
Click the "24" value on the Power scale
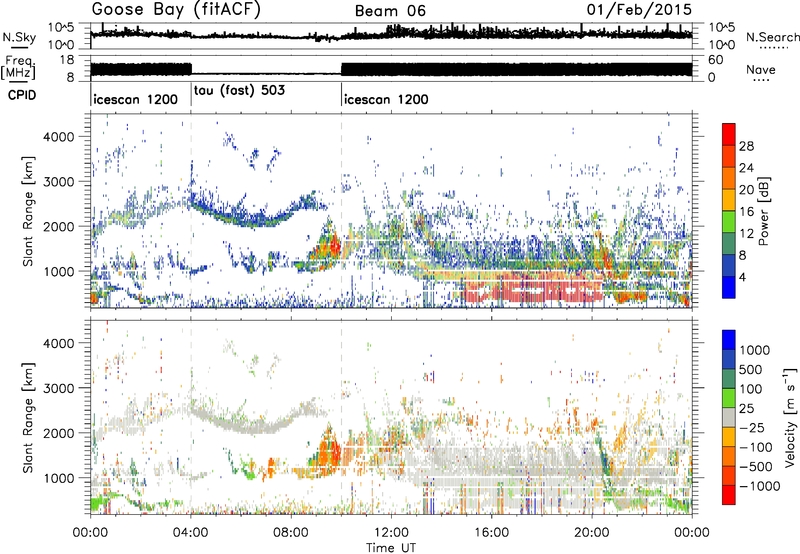(x=746, y=168)
